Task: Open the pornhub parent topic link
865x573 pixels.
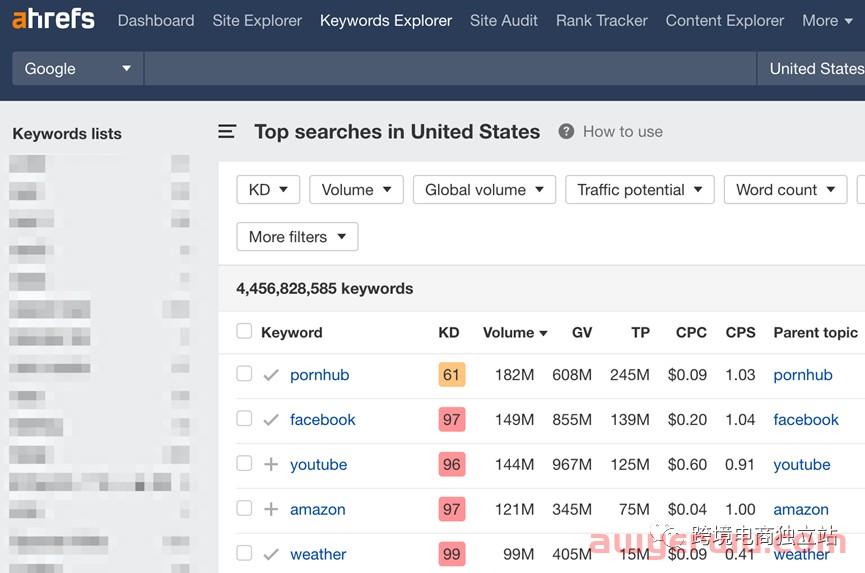Action: (803, 375)
